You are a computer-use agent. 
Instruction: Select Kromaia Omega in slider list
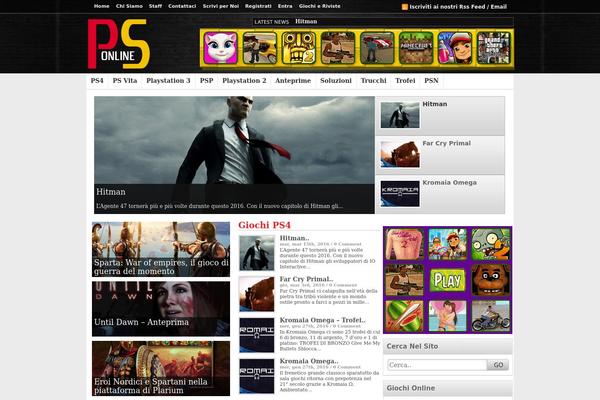[x=440, y=194]
